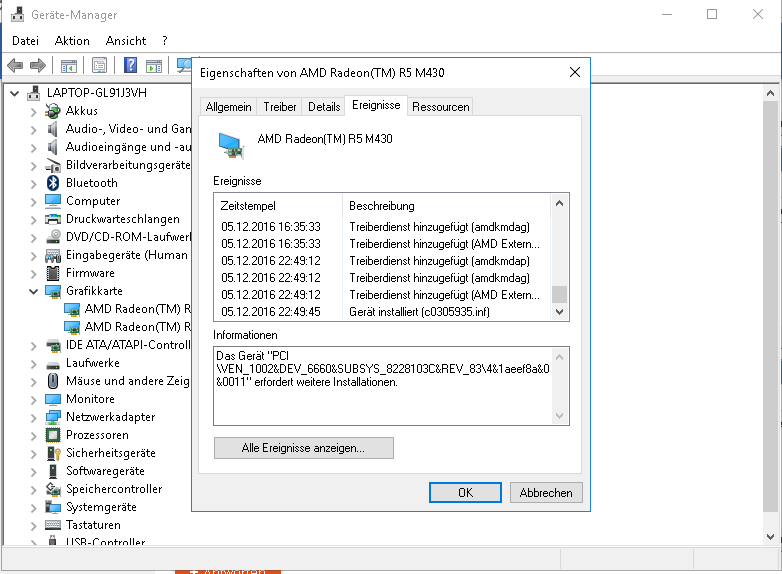
Task: Expand the Computer tree node
Action: coord(33,201)
